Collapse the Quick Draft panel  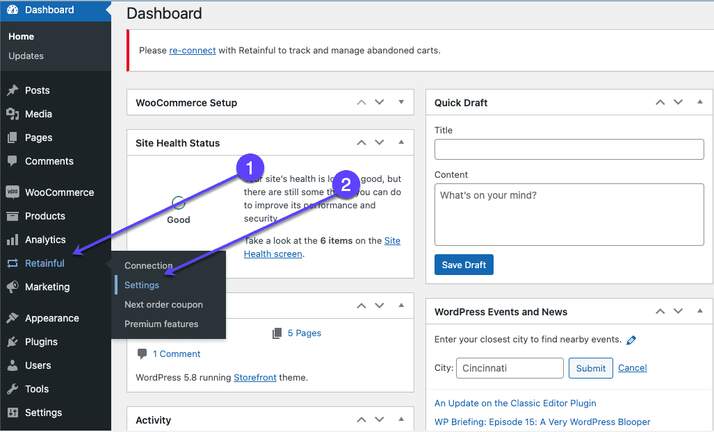tap(700, 102)
